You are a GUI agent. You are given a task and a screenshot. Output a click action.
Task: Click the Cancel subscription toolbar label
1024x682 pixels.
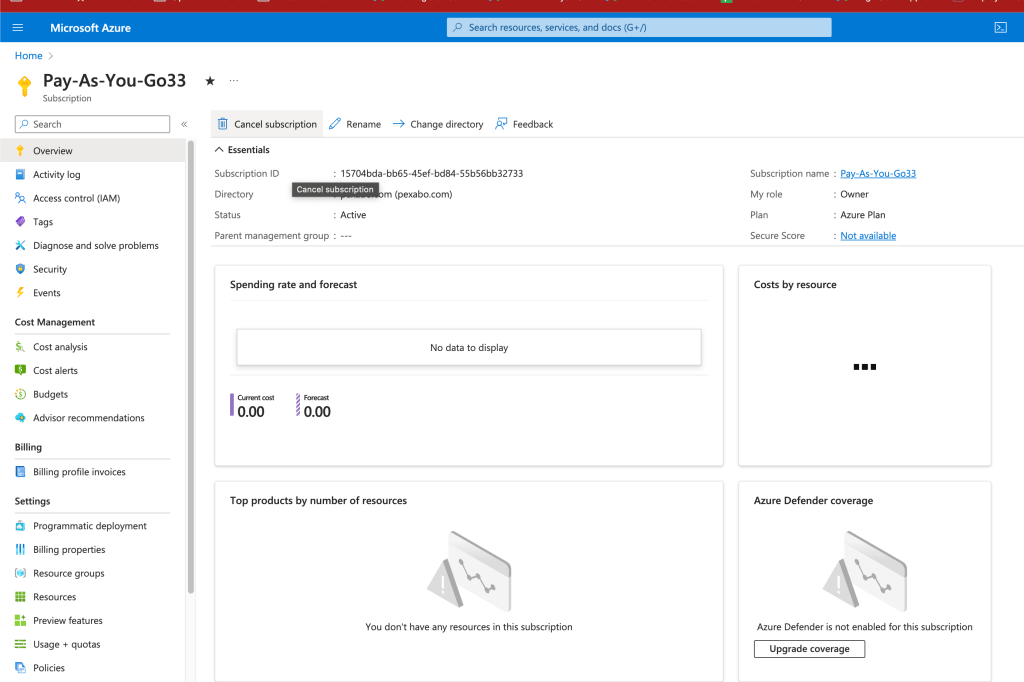(x=276, y=124)
